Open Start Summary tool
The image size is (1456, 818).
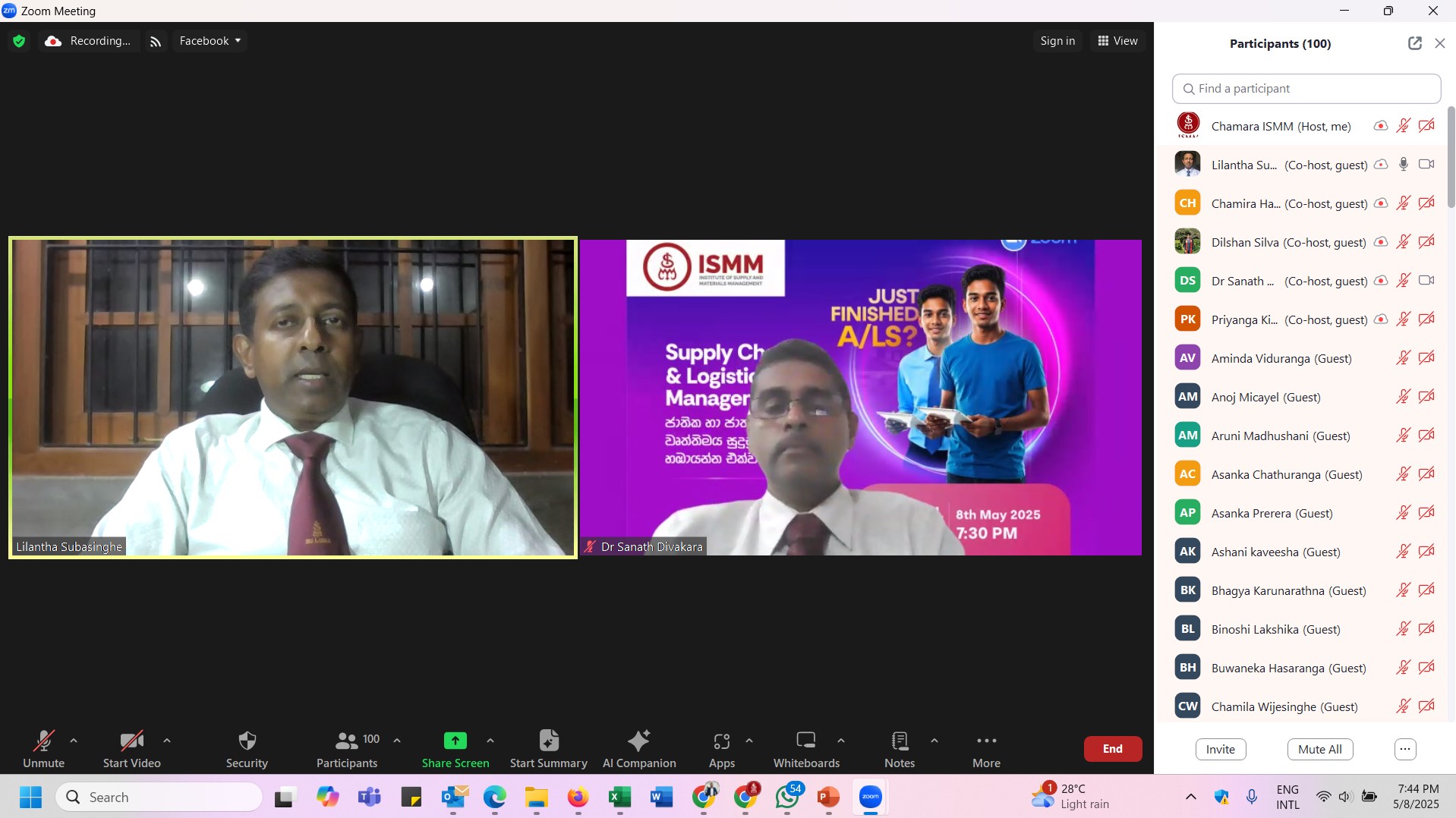[548, 749]
